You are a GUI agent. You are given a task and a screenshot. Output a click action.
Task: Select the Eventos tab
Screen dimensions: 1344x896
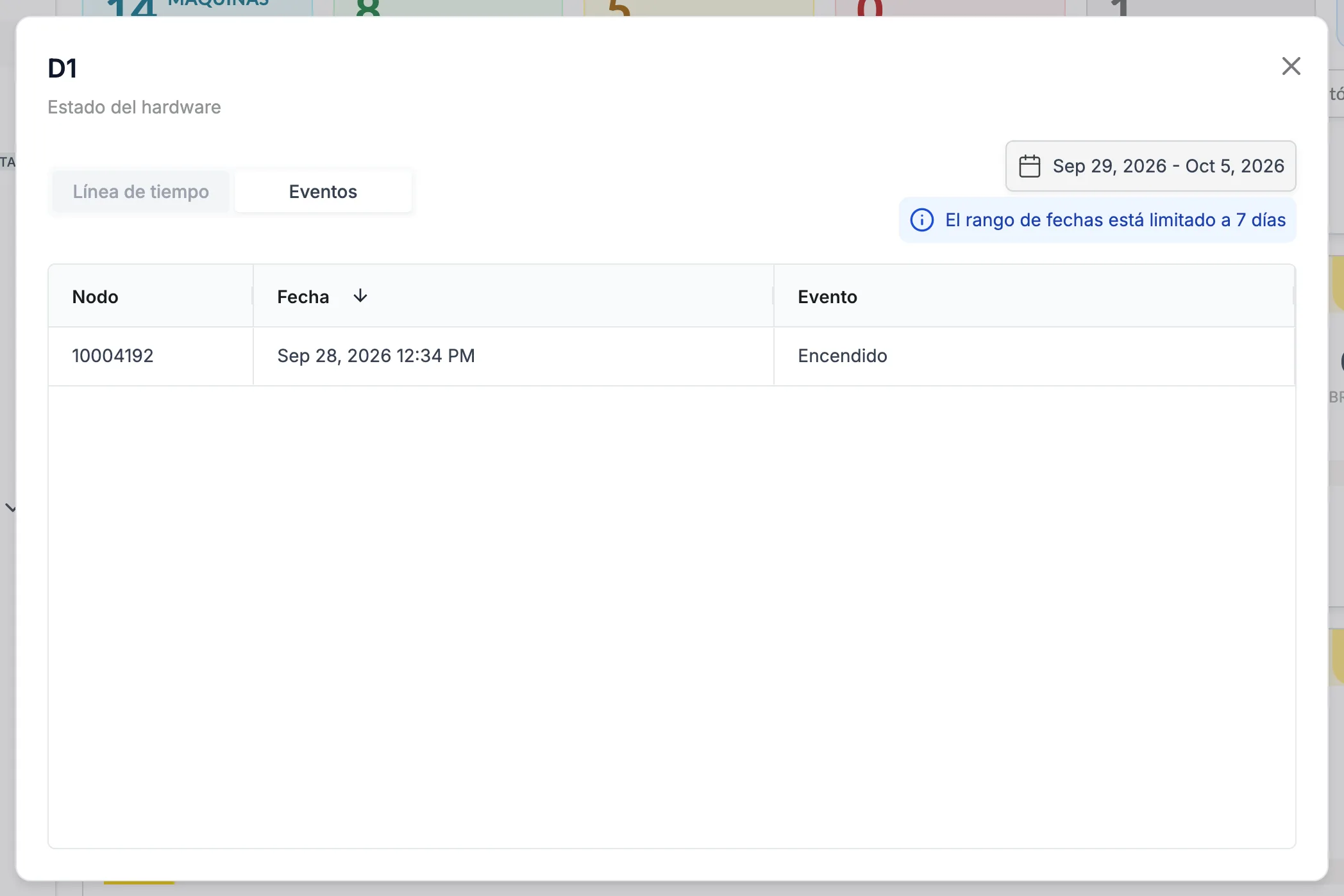pos(323,192)
